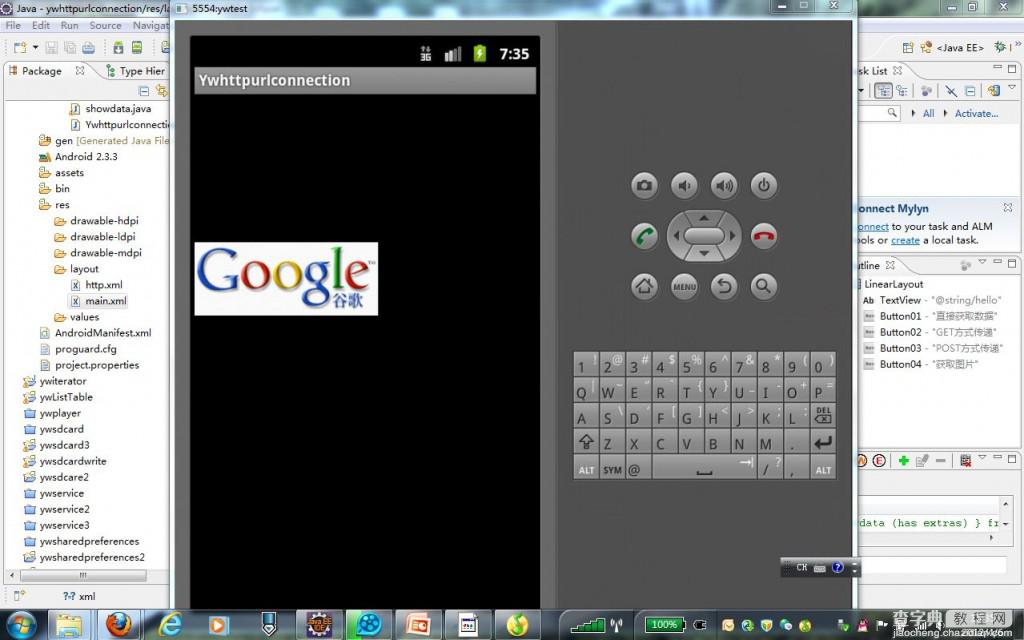Viewport: 1024px width, 640px height.
Task: Click the emulator volume up button
Action: [x=724, y=186]
